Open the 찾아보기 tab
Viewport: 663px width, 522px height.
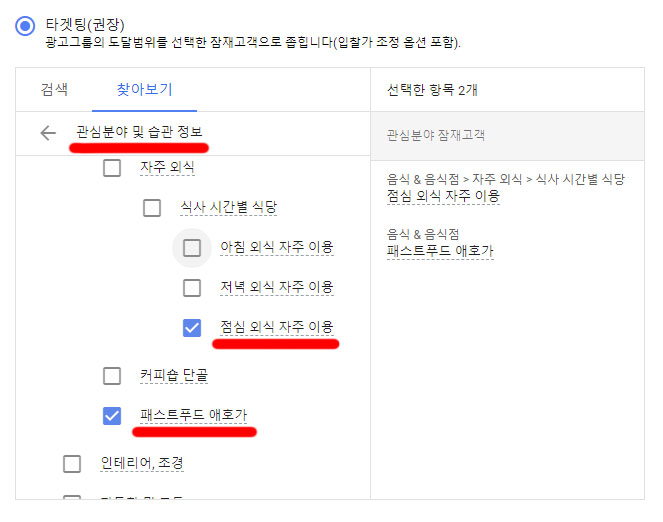pyautogui.click(x=145, y=89)
